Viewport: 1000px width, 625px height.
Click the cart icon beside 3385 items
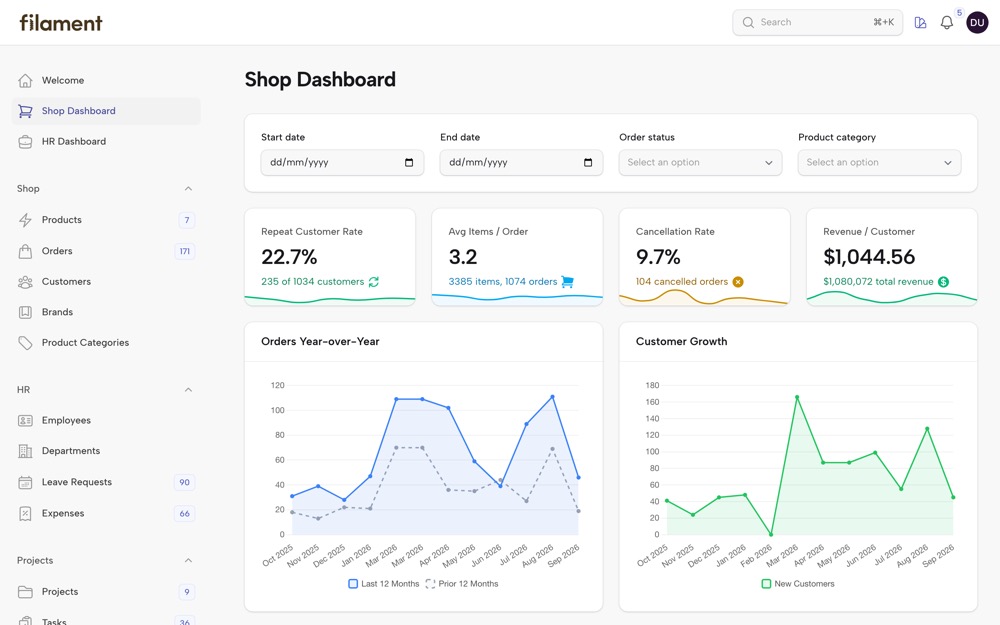pos(567,282)
